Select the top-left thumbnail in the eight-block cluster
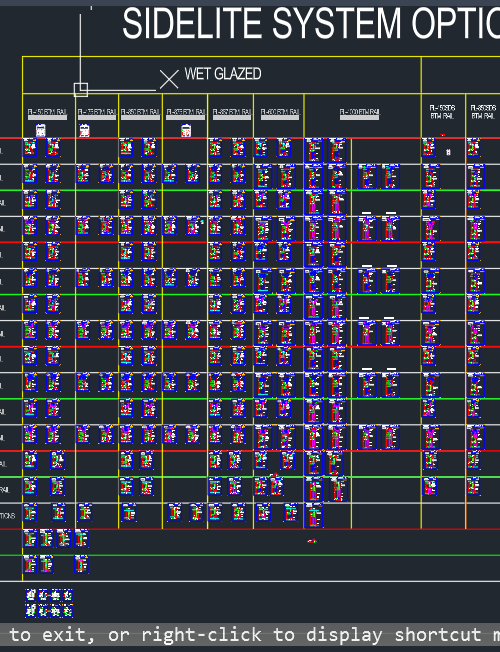 point(30,595)
